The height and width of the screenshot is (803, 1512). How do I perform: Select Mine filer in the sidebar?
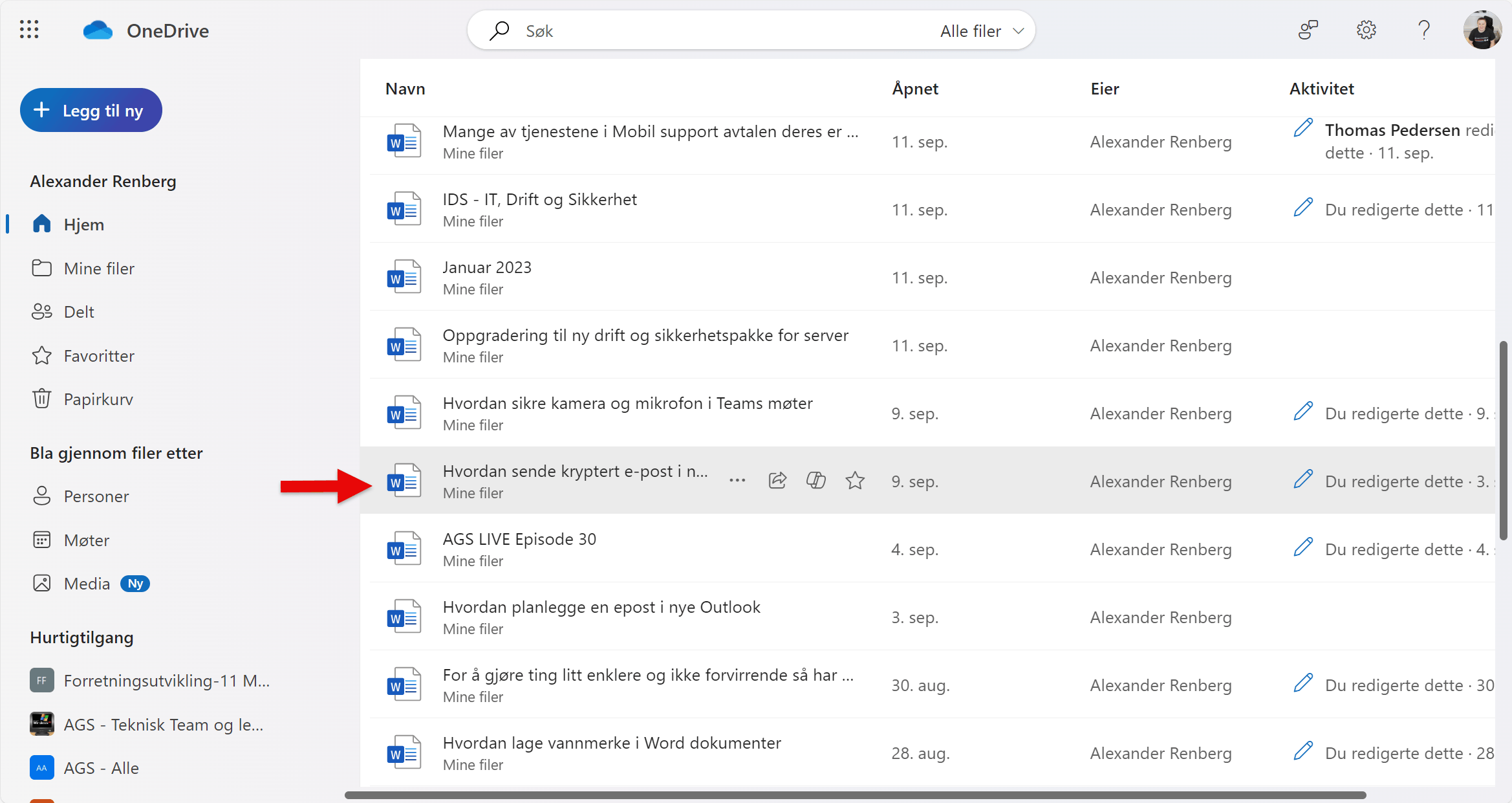[98, 268]
